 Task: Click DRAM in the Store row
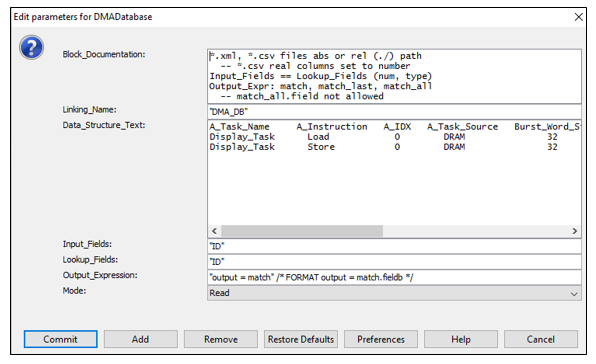coord(454,147)
